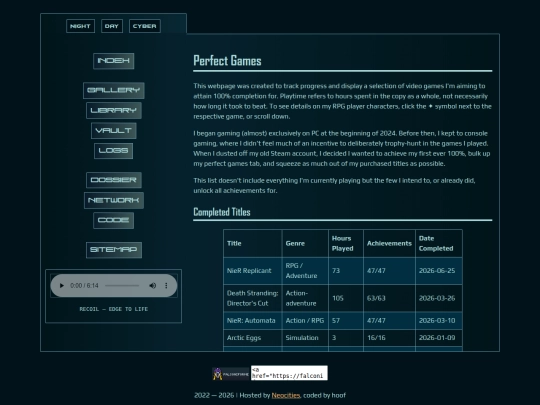Click the 16/16 achievements cell
Image resolution: width=540 pixels, height=405 pixels.
coord(389,338)
